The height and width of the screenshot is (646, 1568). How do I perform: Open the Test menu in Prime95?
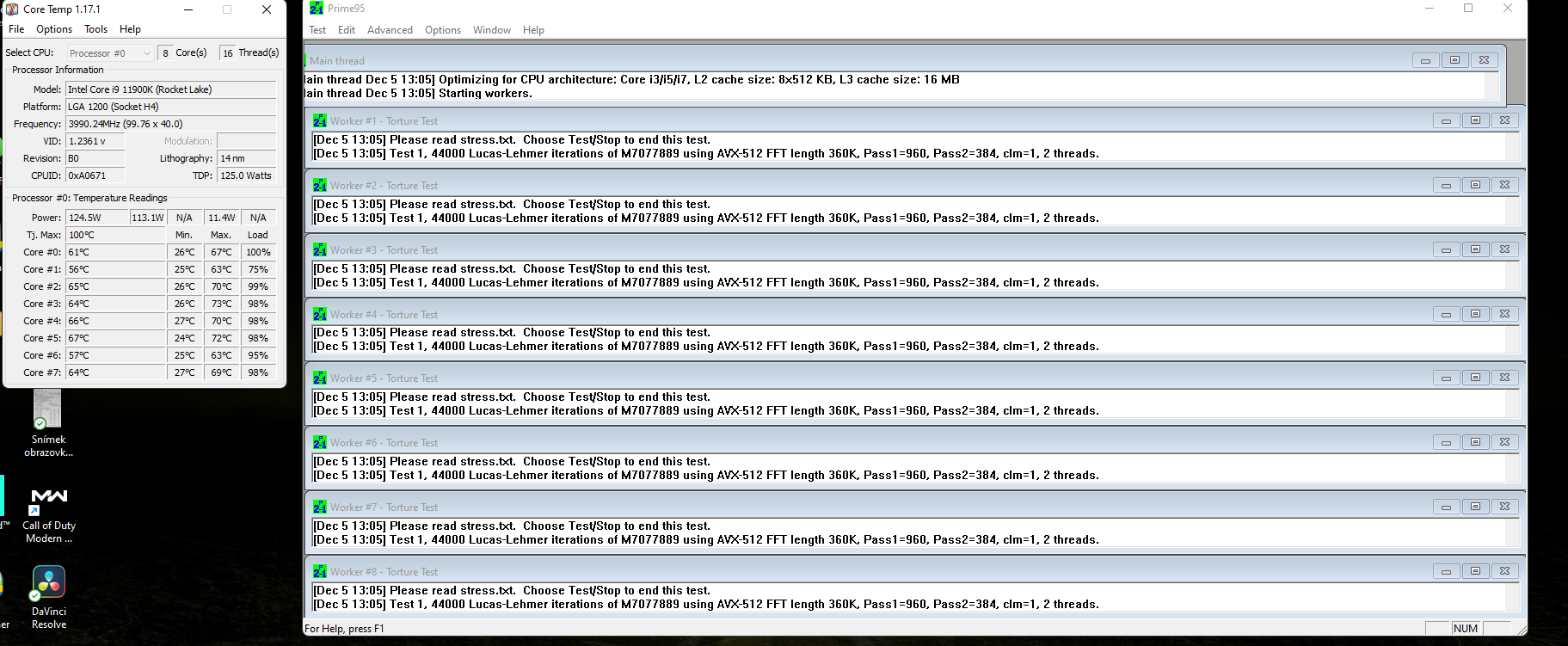click(317, 30)
